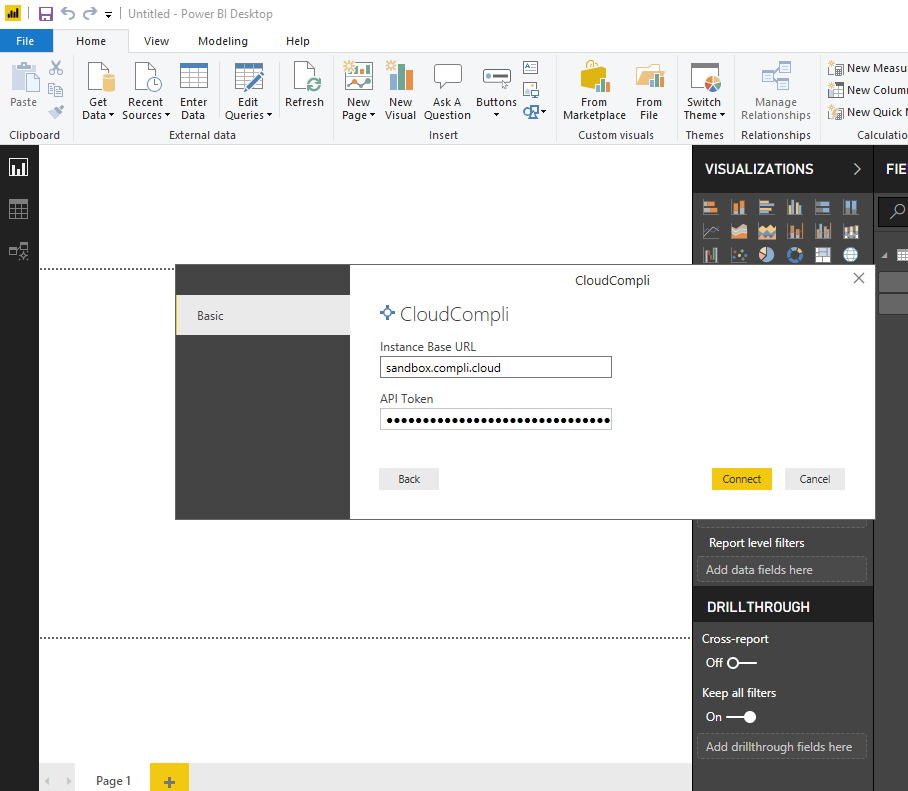This screenshot has width=908, height=791.
Task: Click the API Token field
Action: click(x=496, y=419)
